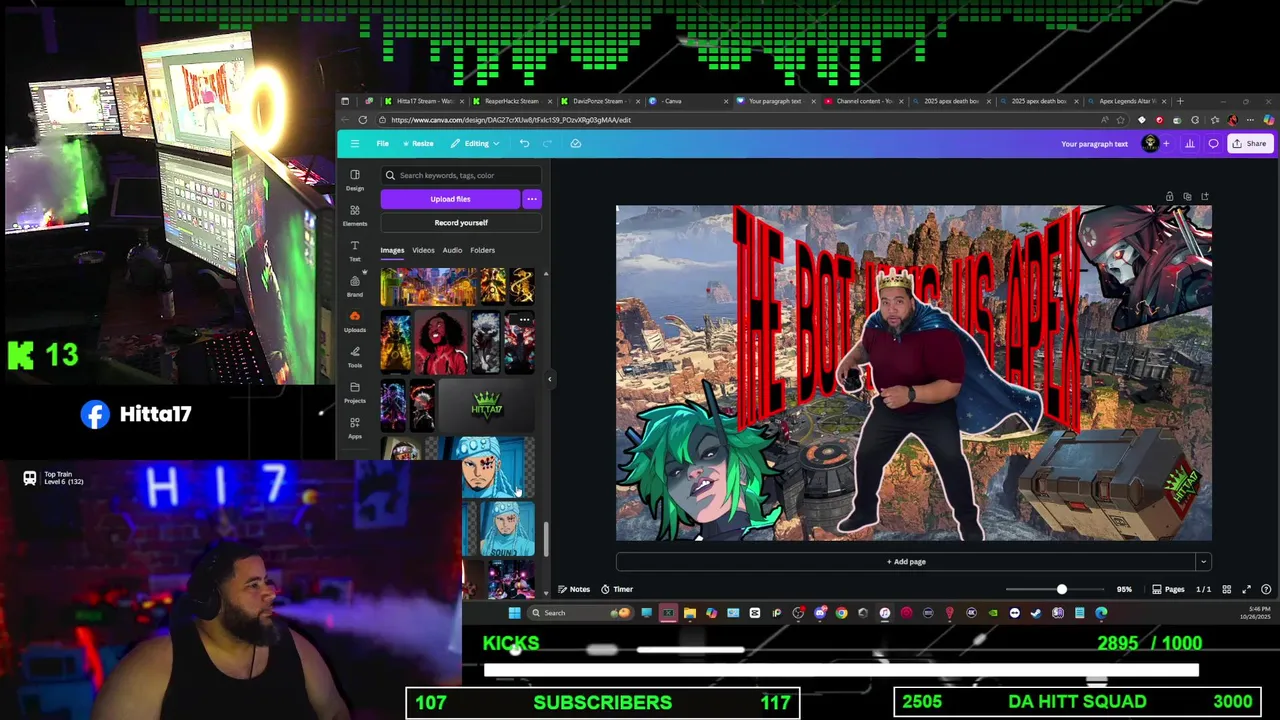The height and width of the screenshot is (720, 1280).
Task: Switch to the Audio tab
Action: tap(452, 250)
